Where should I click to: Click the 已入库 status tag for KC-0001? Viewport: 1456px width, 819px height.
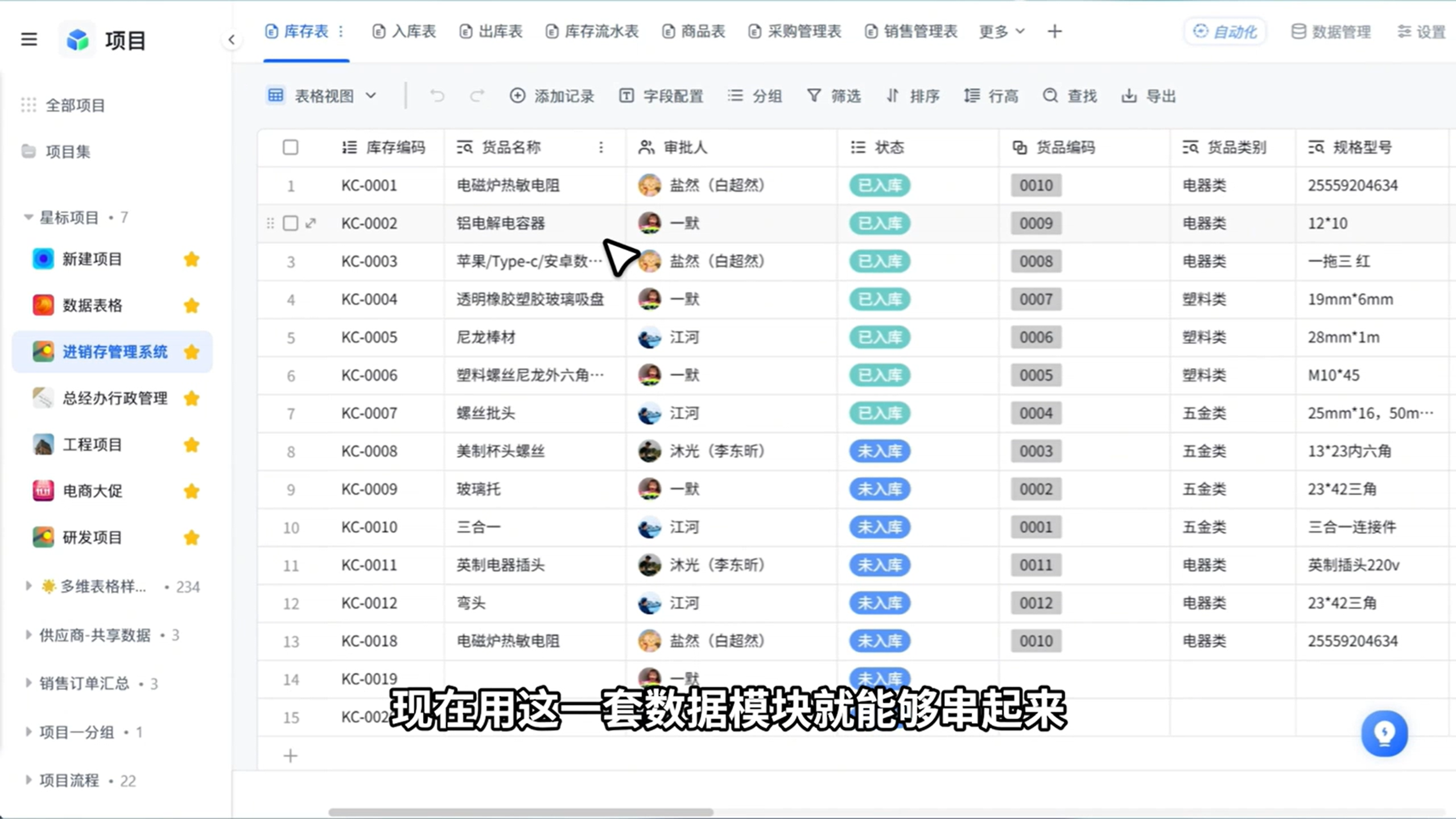(880, 185)
